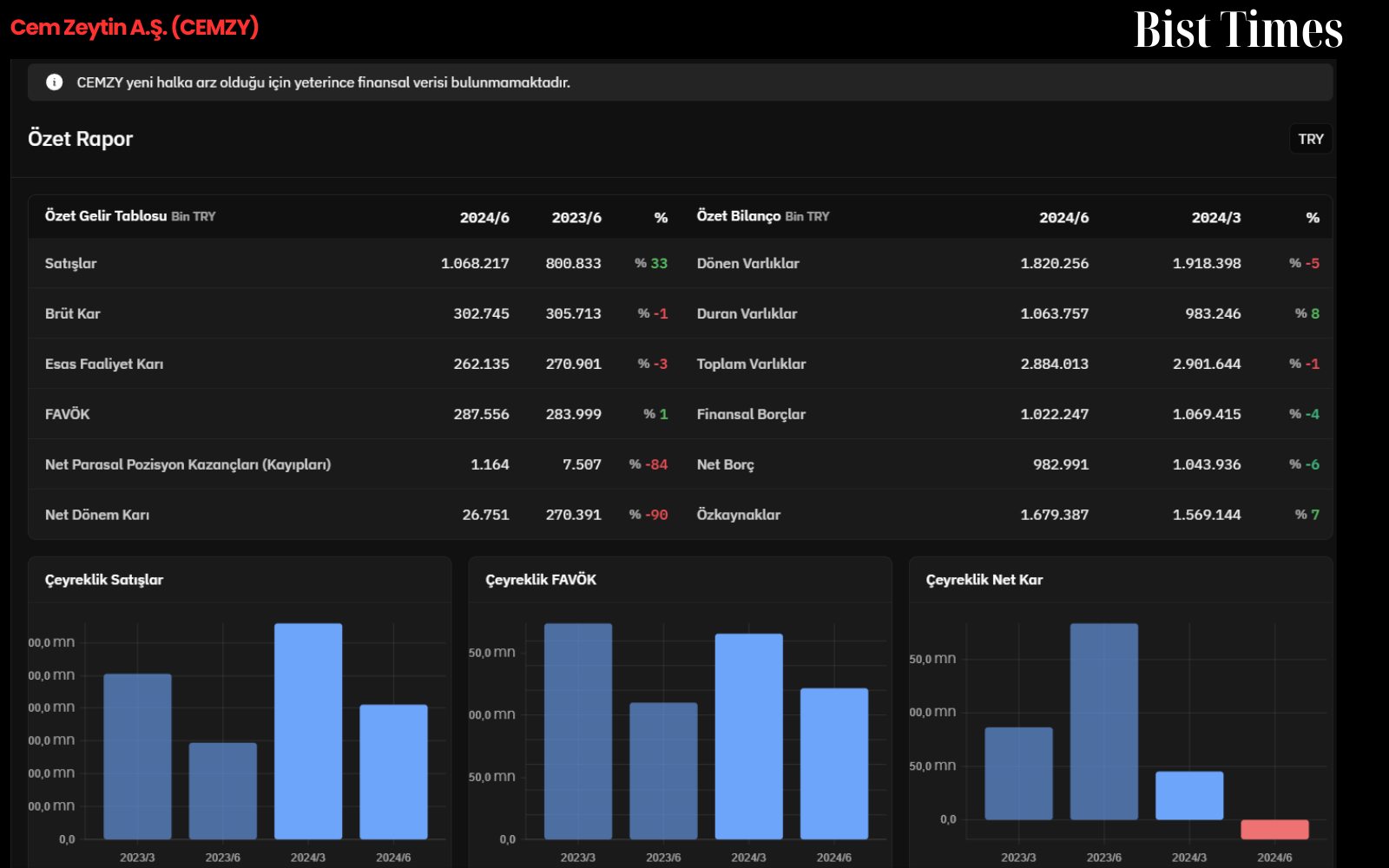Click the Özkaynaklar row label
Screen dimensions: 1389x868
pyautogui.click(x=738, y=516)
